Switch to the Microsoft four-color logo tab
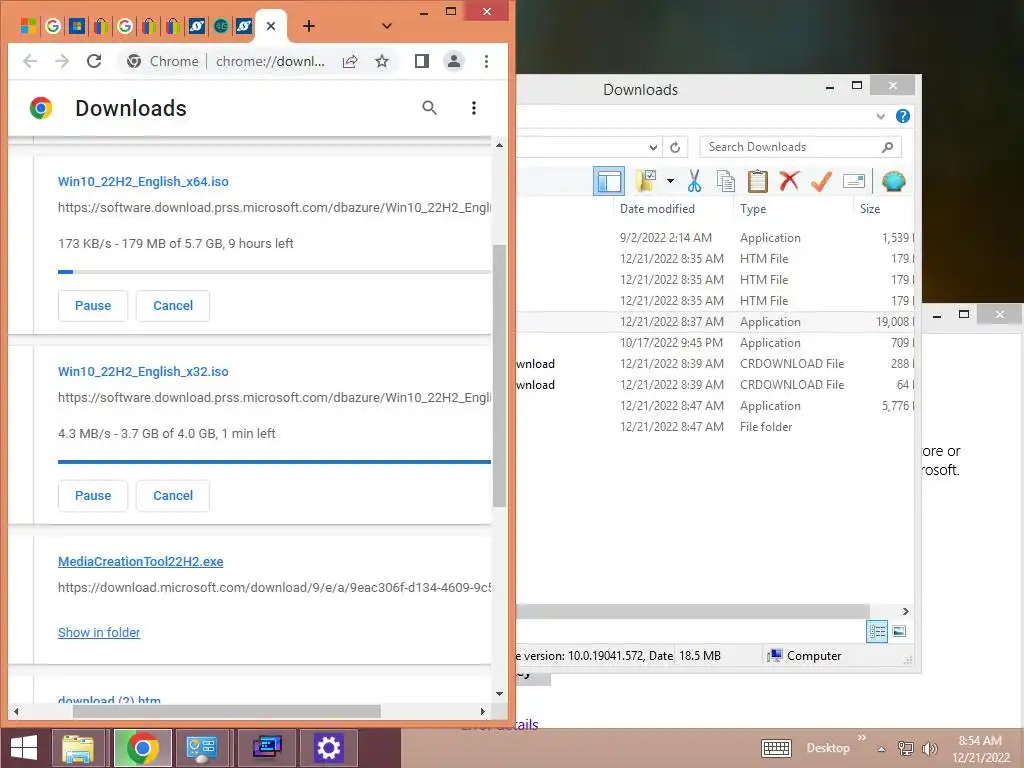The image size is (1024, 768). point(28,26)
